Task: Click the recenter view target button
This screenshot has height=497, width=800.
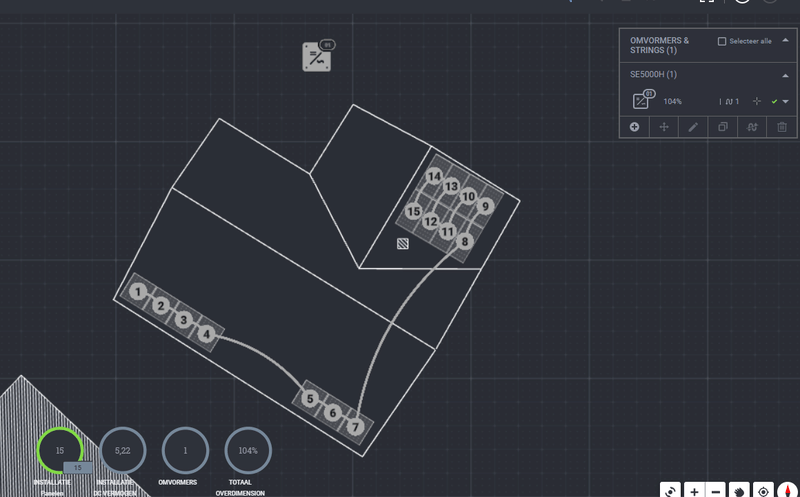Action: coord(763,491)
